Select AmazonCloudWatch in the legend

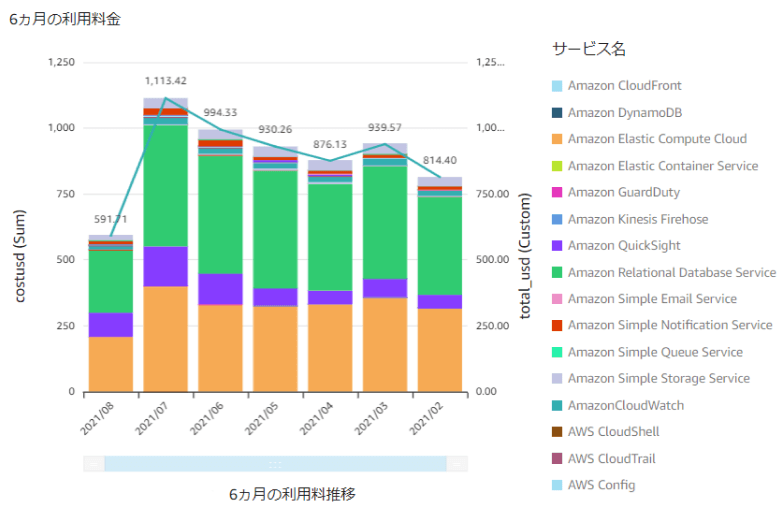(x=625, y=405)
